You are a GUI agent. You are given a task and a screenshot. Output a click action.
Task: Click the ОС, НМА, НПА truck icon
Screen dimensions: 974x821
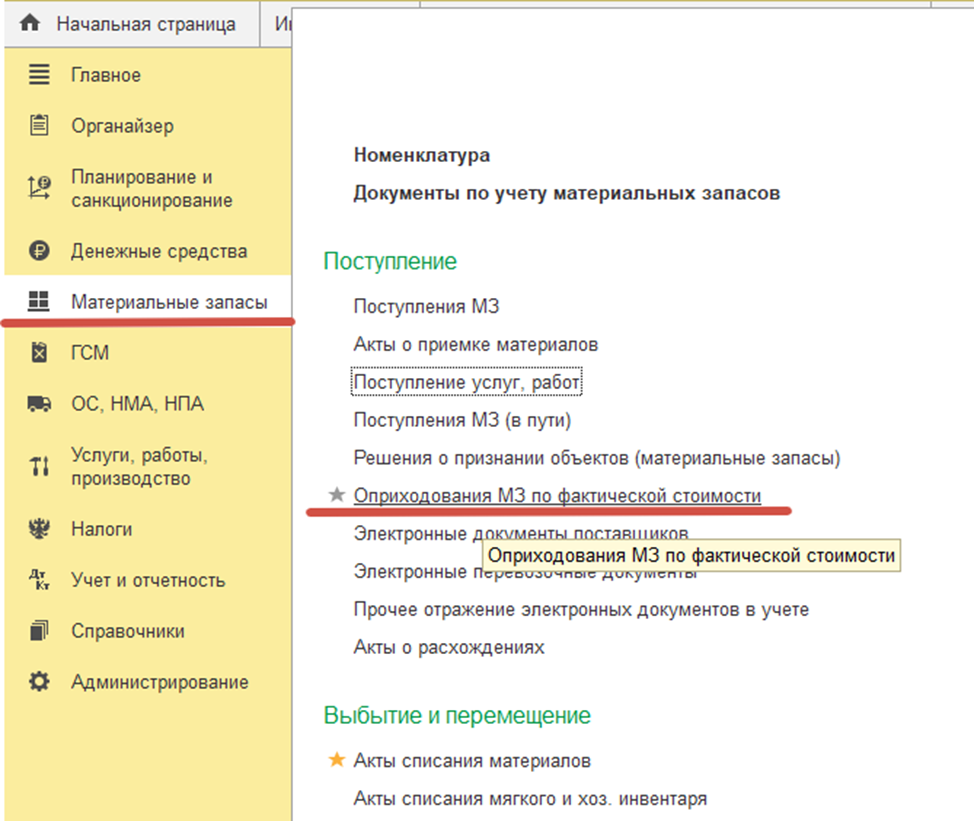coord(39,404)
